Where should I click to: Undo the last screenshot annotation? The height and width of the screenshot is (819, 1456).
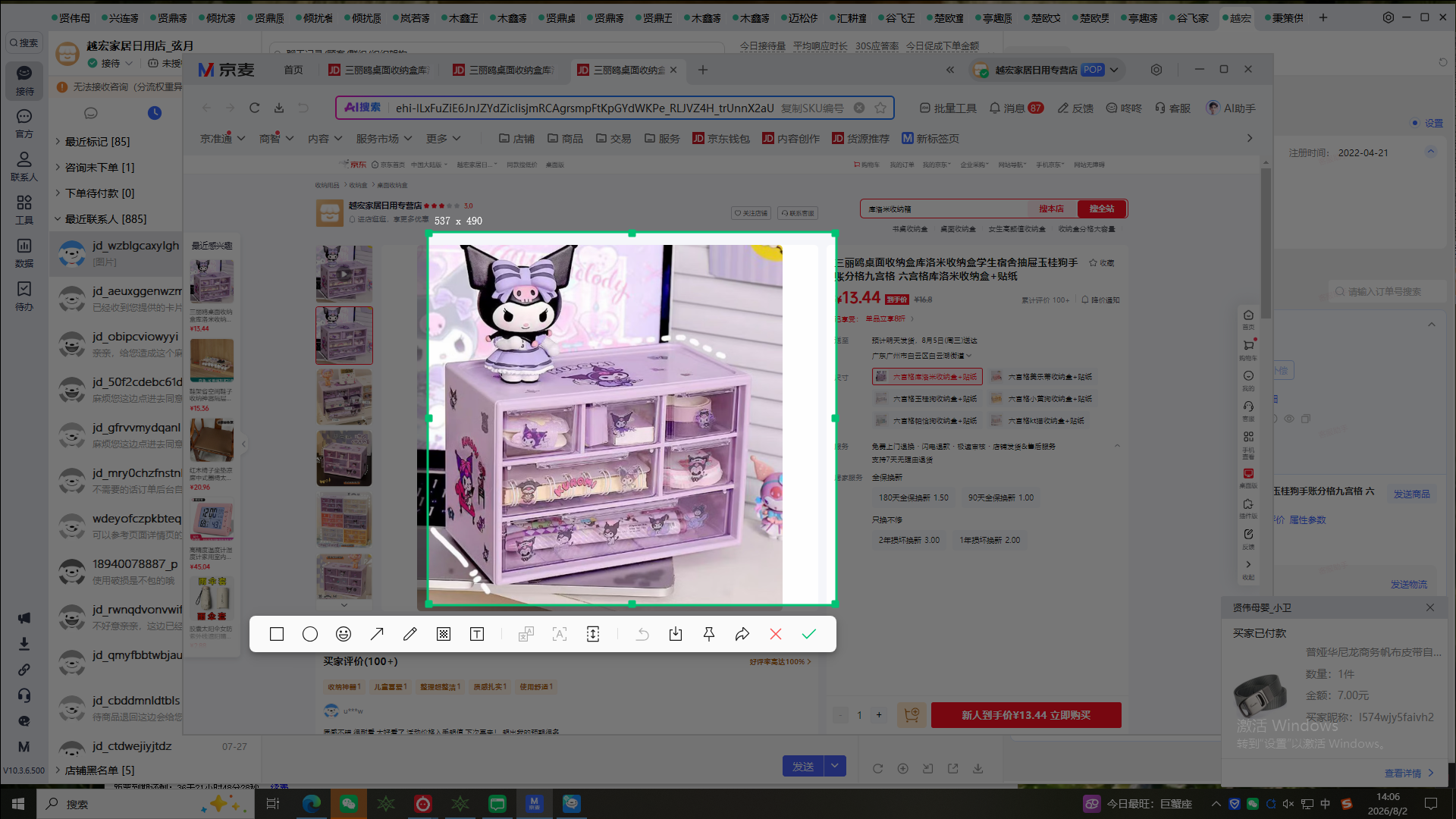point(642,634)
